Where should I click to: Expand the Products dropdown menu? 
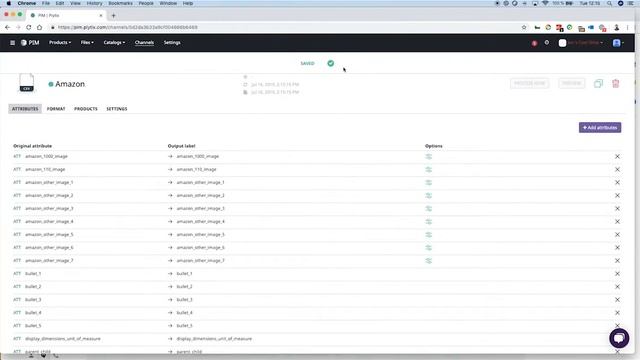click(60, 42)
